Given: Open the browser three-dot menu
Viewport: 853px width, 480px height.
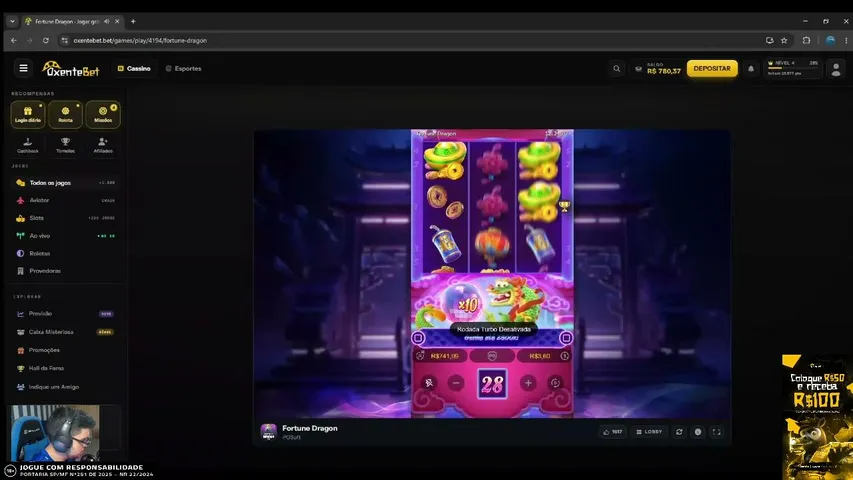Looking at the screenshot, I should point(846,40).
